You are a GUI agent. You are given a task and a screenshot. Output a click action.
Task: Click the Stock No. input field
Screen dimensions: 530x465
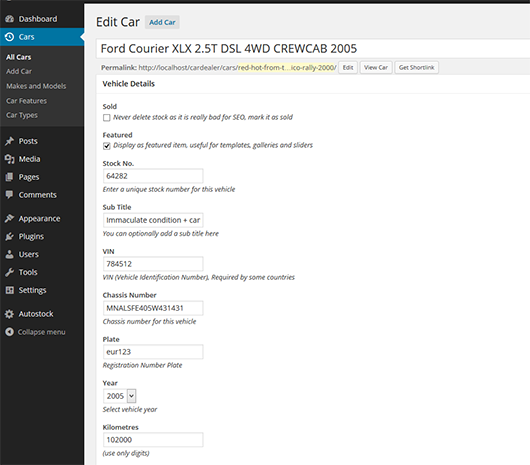[153, 176]
